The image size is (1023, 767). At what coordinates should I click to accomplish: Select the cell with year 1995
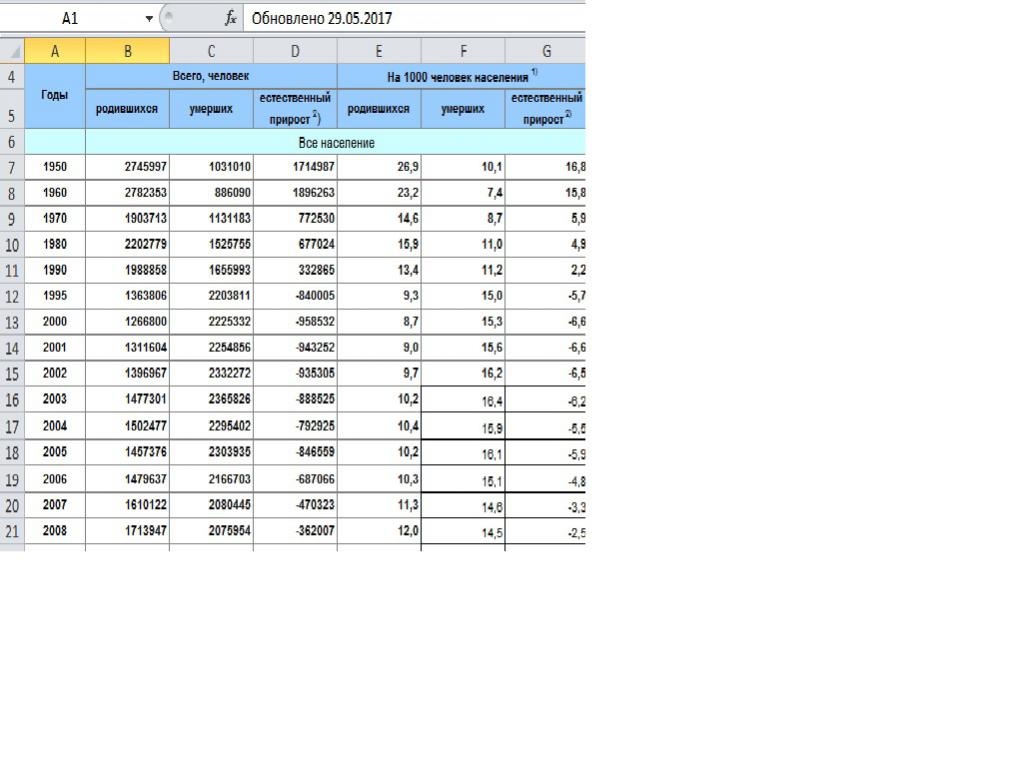55,297
